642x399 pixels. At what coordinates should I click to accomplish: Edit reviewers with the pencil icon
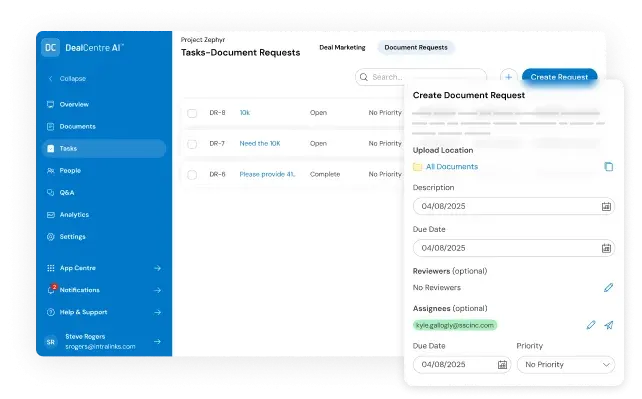click(x=608, y=288)
